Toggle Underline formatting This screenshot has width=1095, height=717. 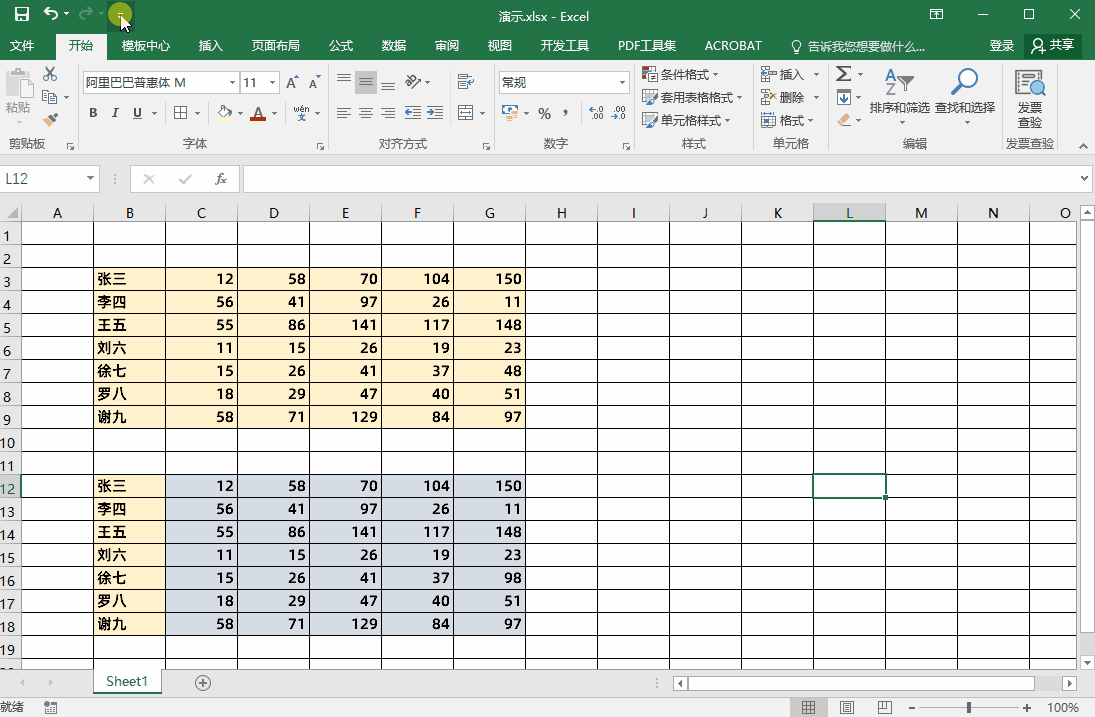pyautogui.click(x=138, y=113)
